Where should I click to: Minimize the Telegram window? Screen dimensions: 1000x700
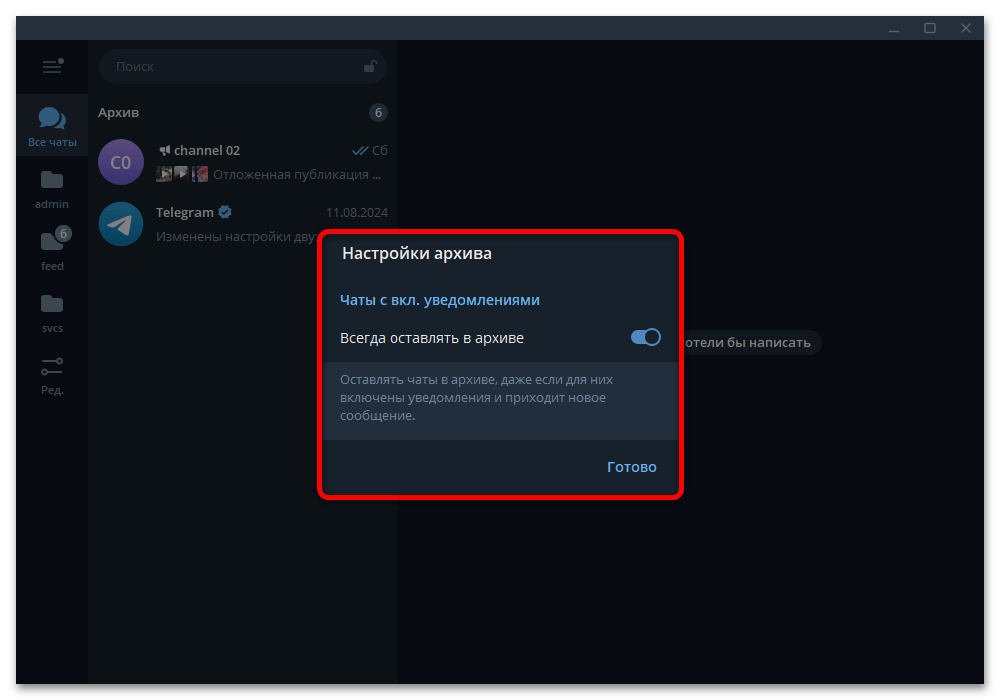click(x=894, y=28)
